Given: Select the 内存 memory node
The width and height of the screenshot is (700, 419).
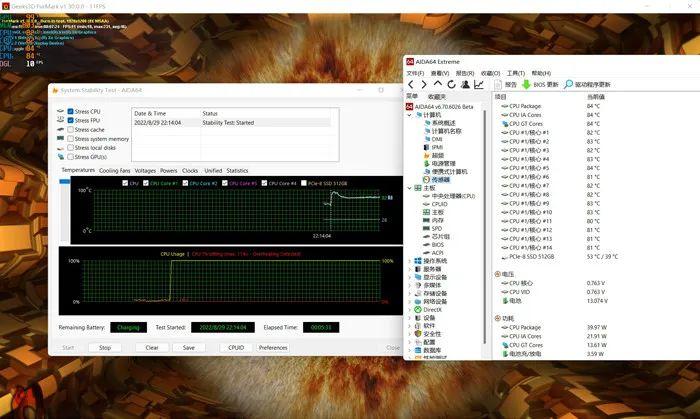Looking at the screenshot, I should point(438,220).
